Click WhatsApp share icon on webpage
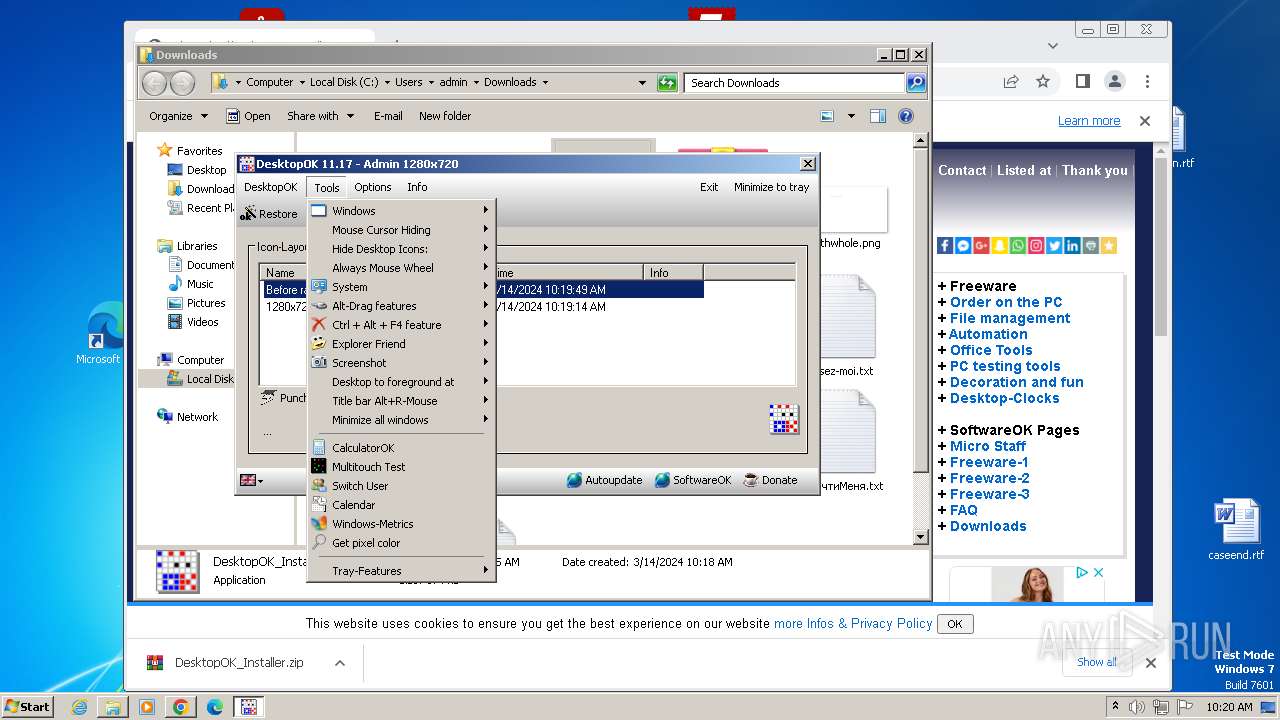The image size is (1280, 720). pyautogui.click(x=1017, y=245)
